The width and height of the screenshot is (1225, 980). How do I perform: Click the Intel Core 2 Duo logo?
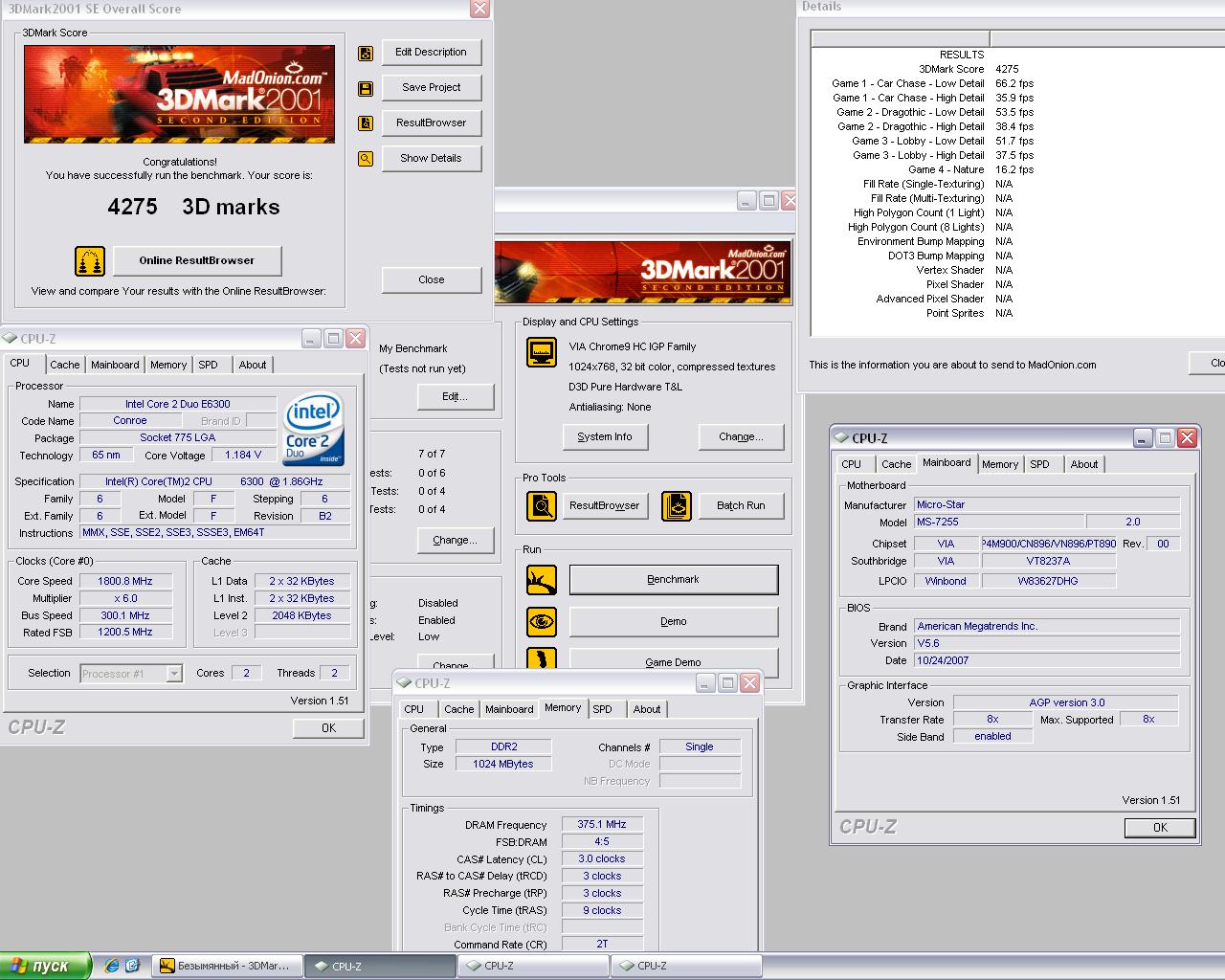point(312,431)
